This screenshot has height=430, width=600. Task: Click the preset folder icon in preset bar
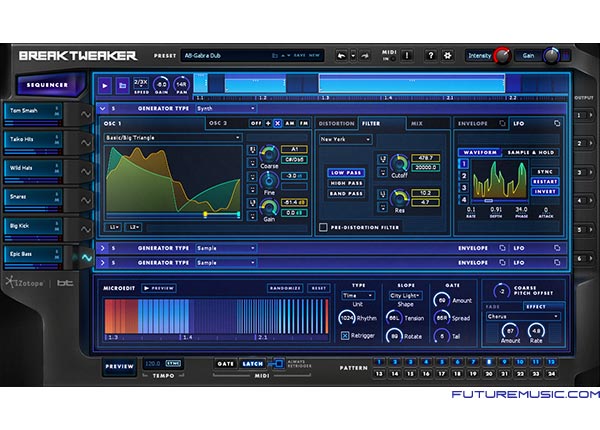tap(274, 55)
